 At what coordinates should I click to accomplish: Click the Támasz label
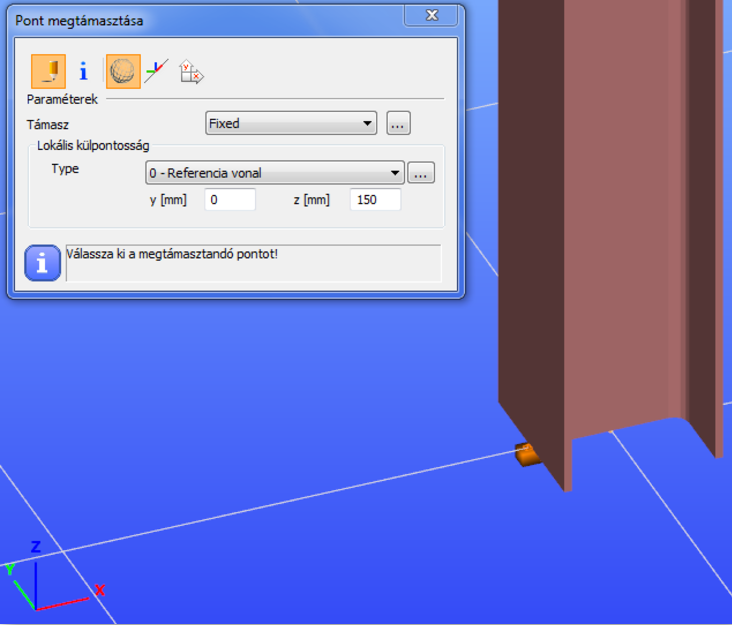click(x=48, y=125)
